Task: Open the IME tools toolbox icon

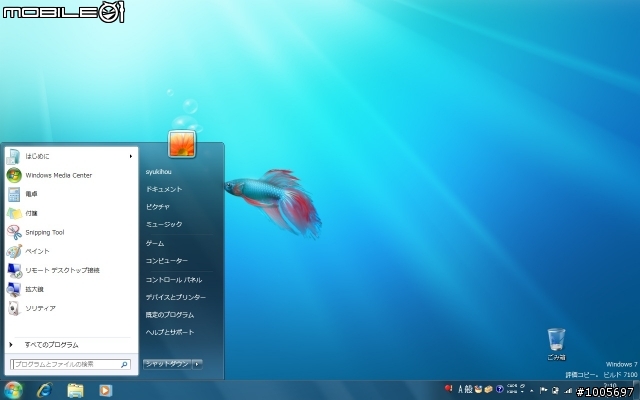Action: 489,389
